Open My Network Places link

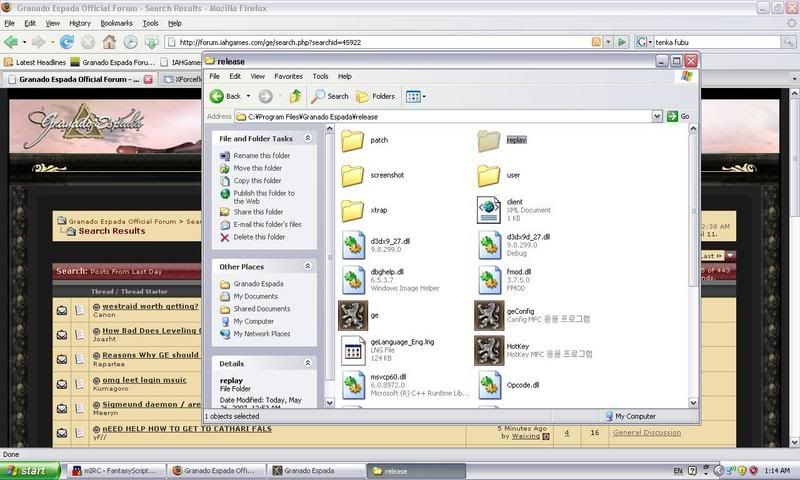point(262,334)
